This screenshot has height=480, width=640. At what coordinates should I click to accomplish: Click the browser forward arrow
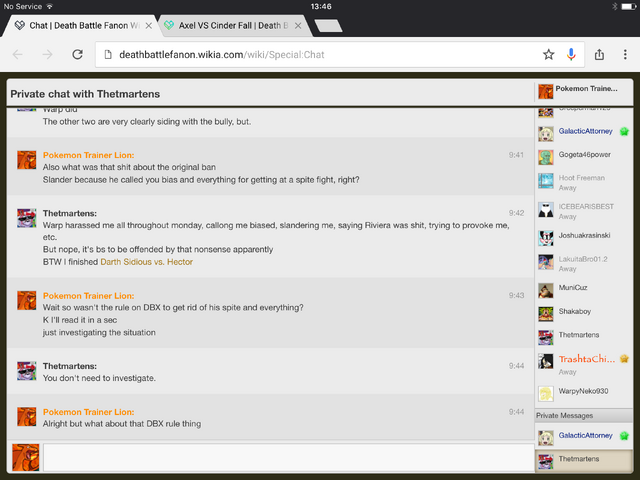[x=47, y=54]
